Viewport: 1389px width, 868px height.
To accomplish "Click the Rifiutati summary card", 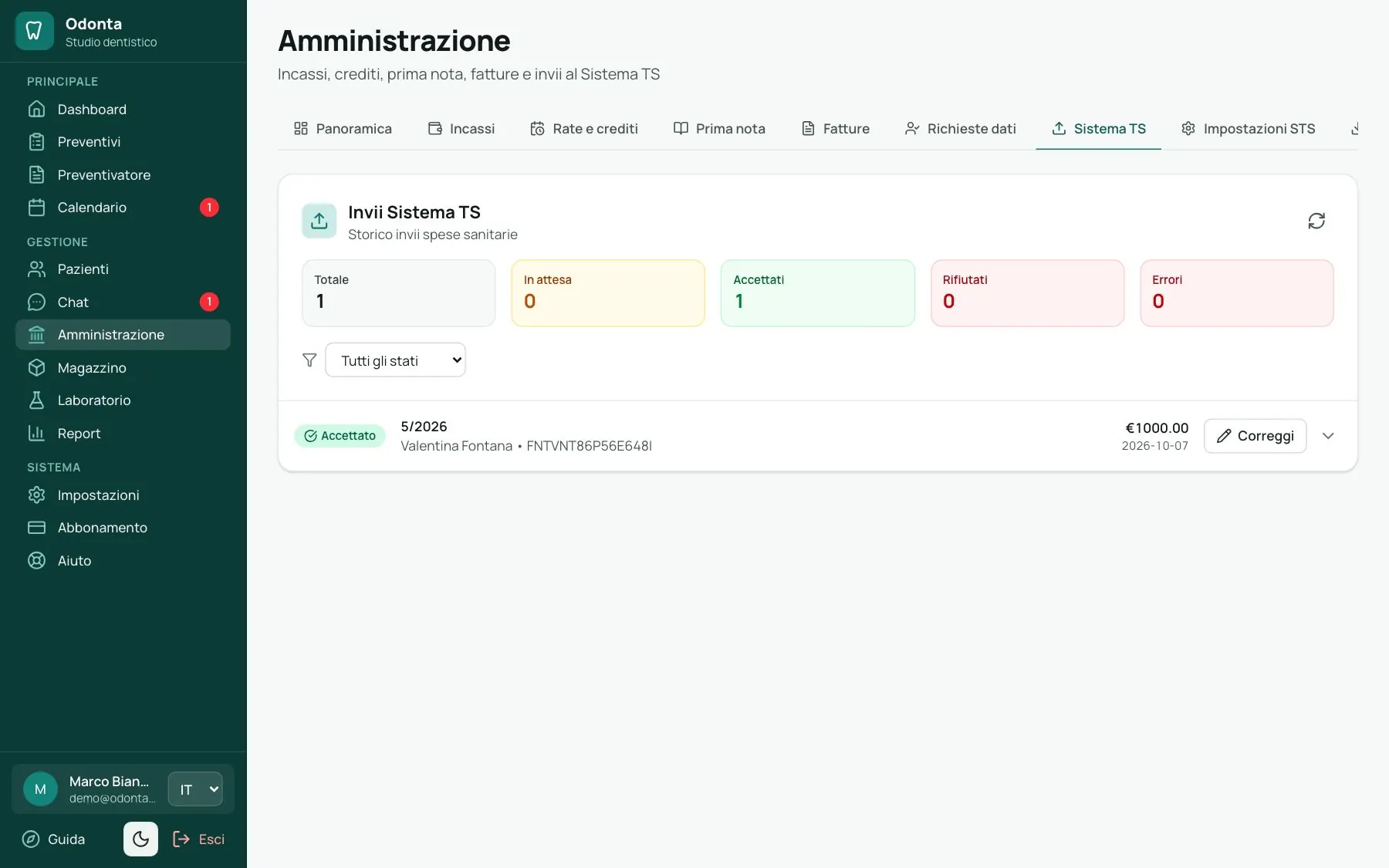I will (1027, 293).
